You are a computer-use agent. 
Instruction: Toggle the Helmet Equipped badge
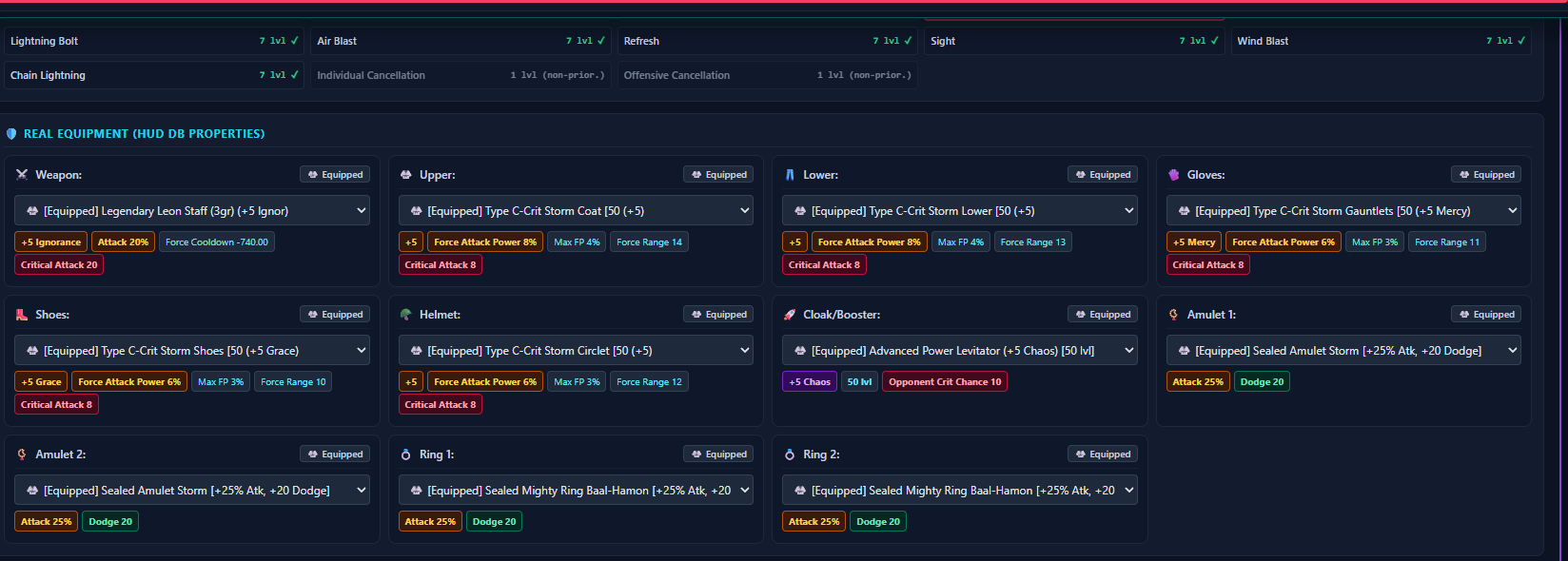tap(718, 315)
